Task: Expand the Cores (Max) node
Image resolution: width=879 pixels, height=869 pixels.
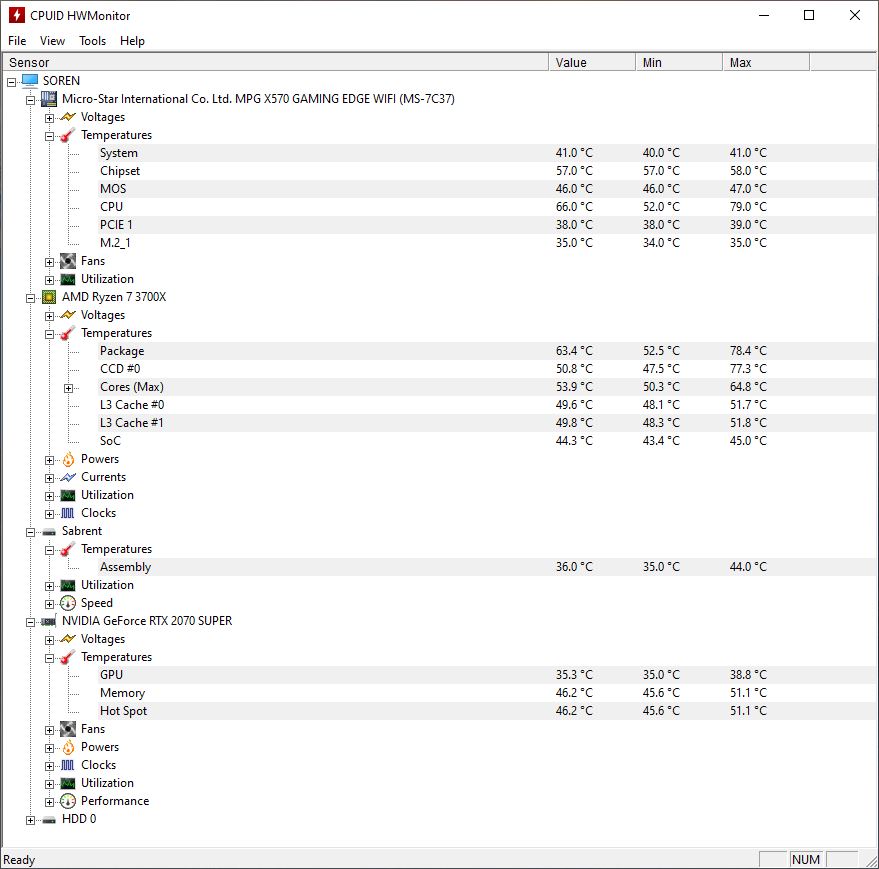Action: [68, 389]
